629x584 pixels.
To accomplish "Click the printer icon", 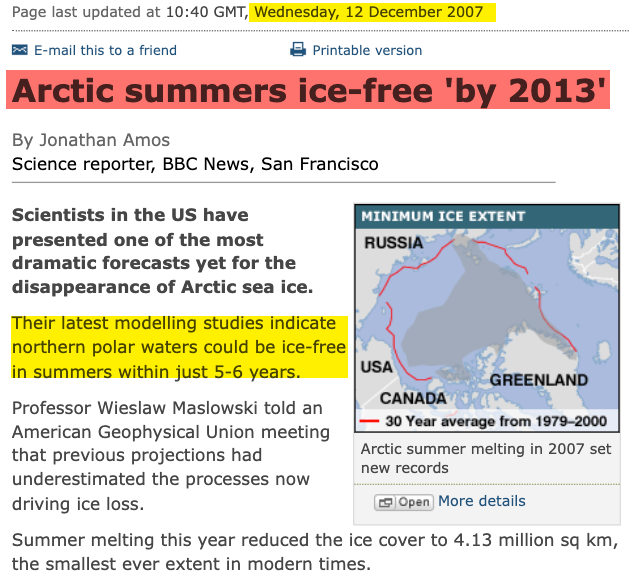I will pyautogui.click(x=297, y=50).
